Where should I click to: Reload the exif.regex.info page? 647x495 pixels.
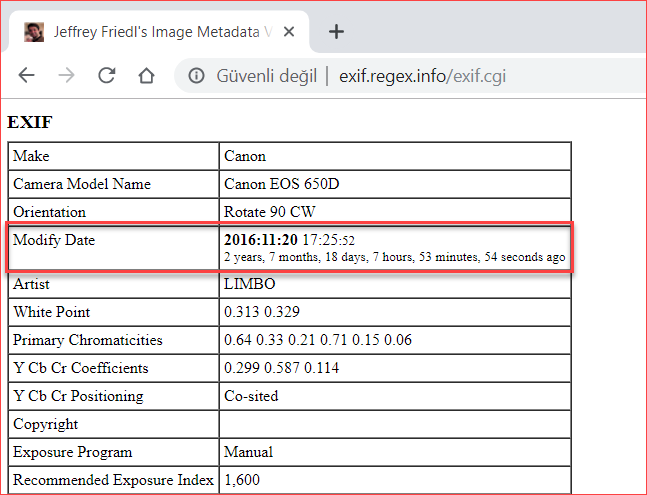pyautogui.click(x=106, y=75)
